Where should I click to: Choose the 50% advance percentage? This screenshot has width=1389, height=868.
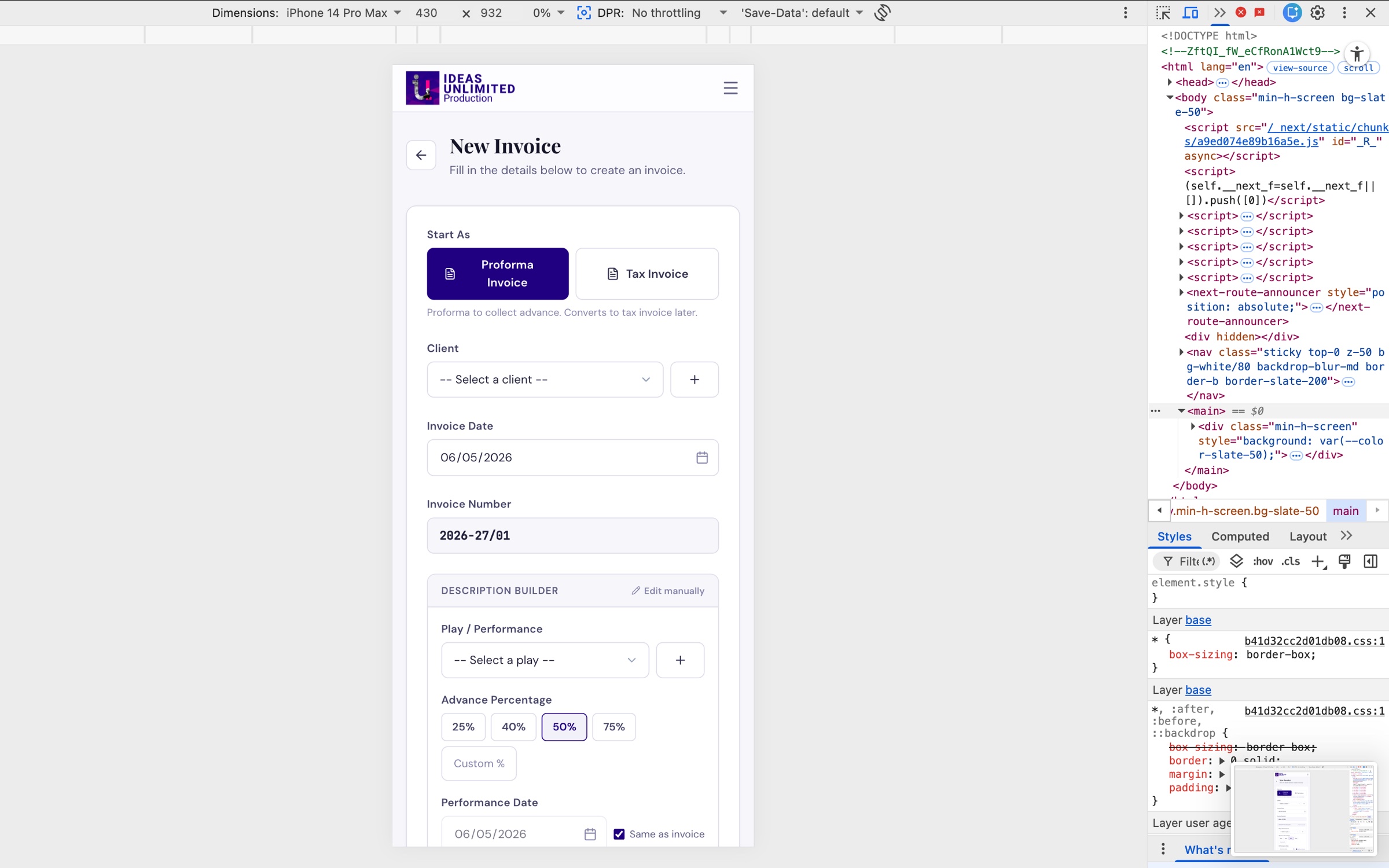[564, 727]
